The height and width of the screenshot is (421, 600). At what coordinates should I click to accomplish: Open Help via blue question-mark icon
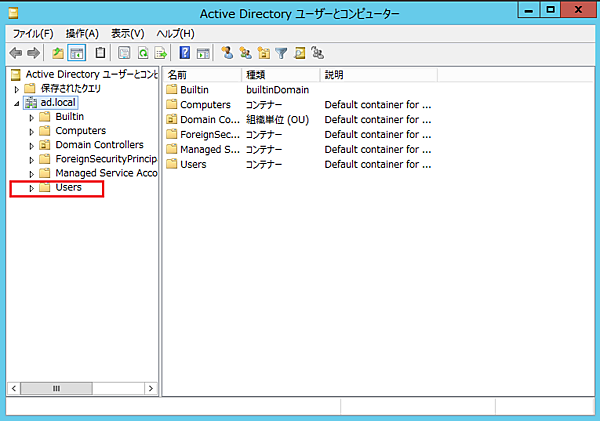(x=184, y=53)
